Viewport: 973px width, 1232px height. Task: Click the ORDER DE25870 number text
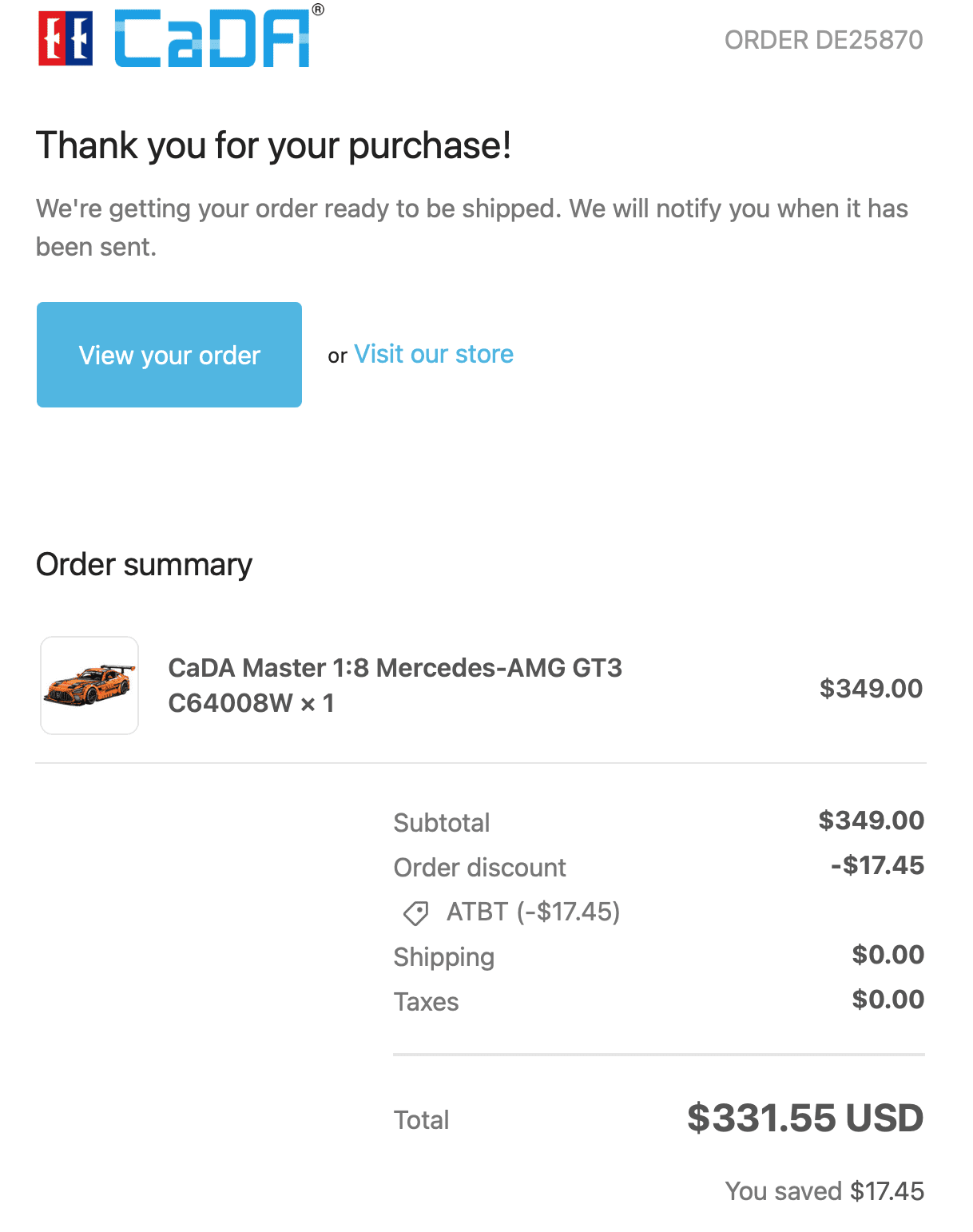(823, 40)
